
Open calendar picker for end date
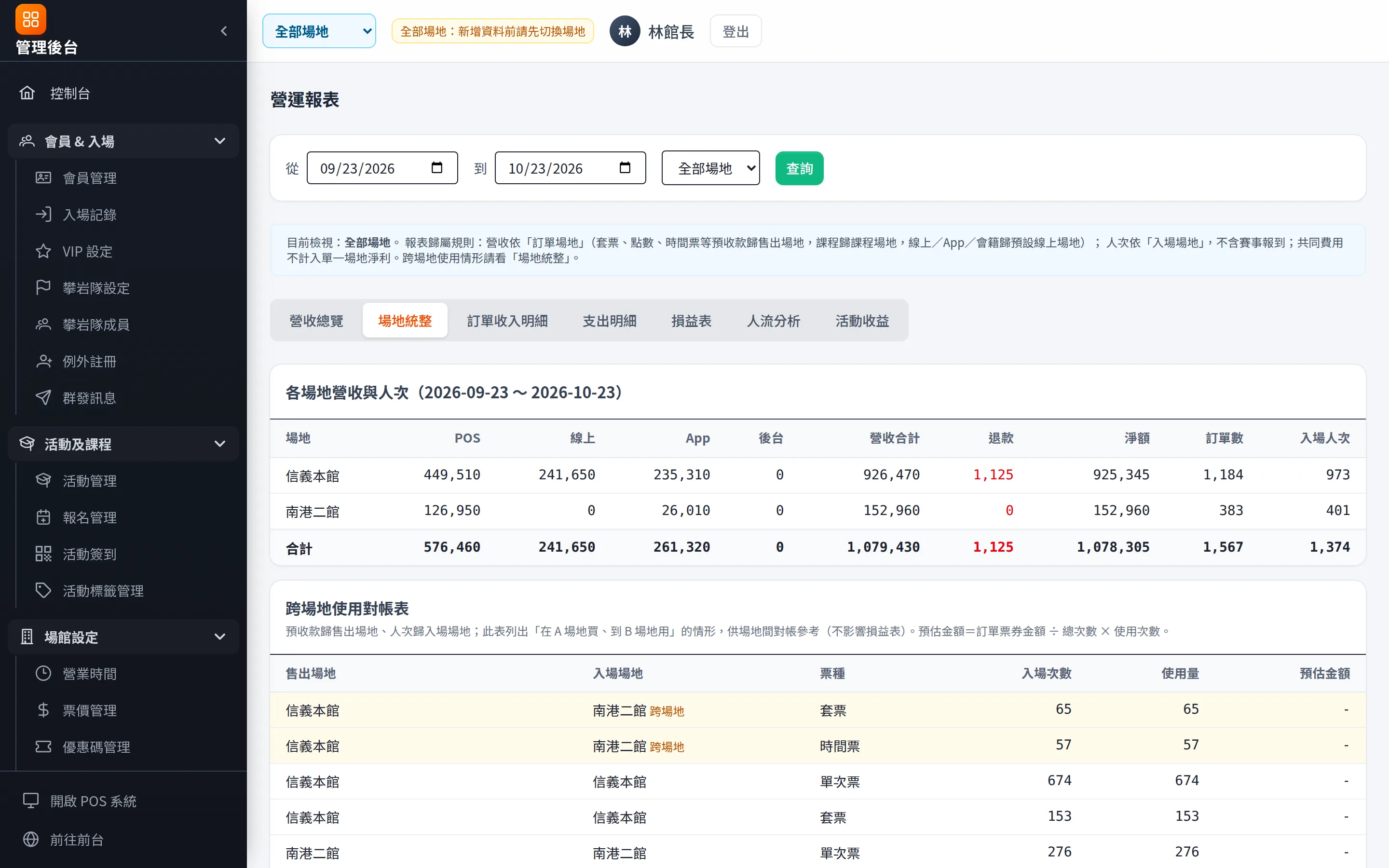(625, 168)
